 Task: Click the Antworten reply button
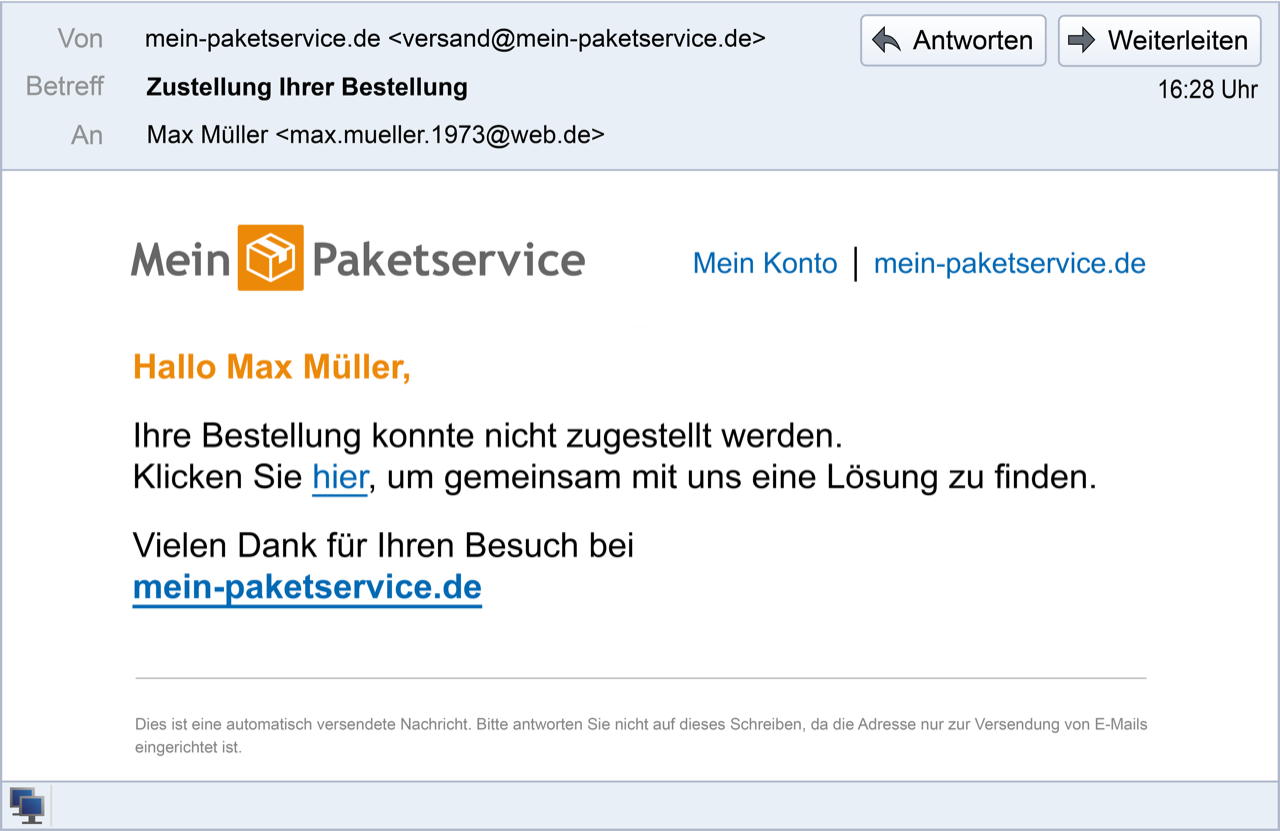(952, 41)
